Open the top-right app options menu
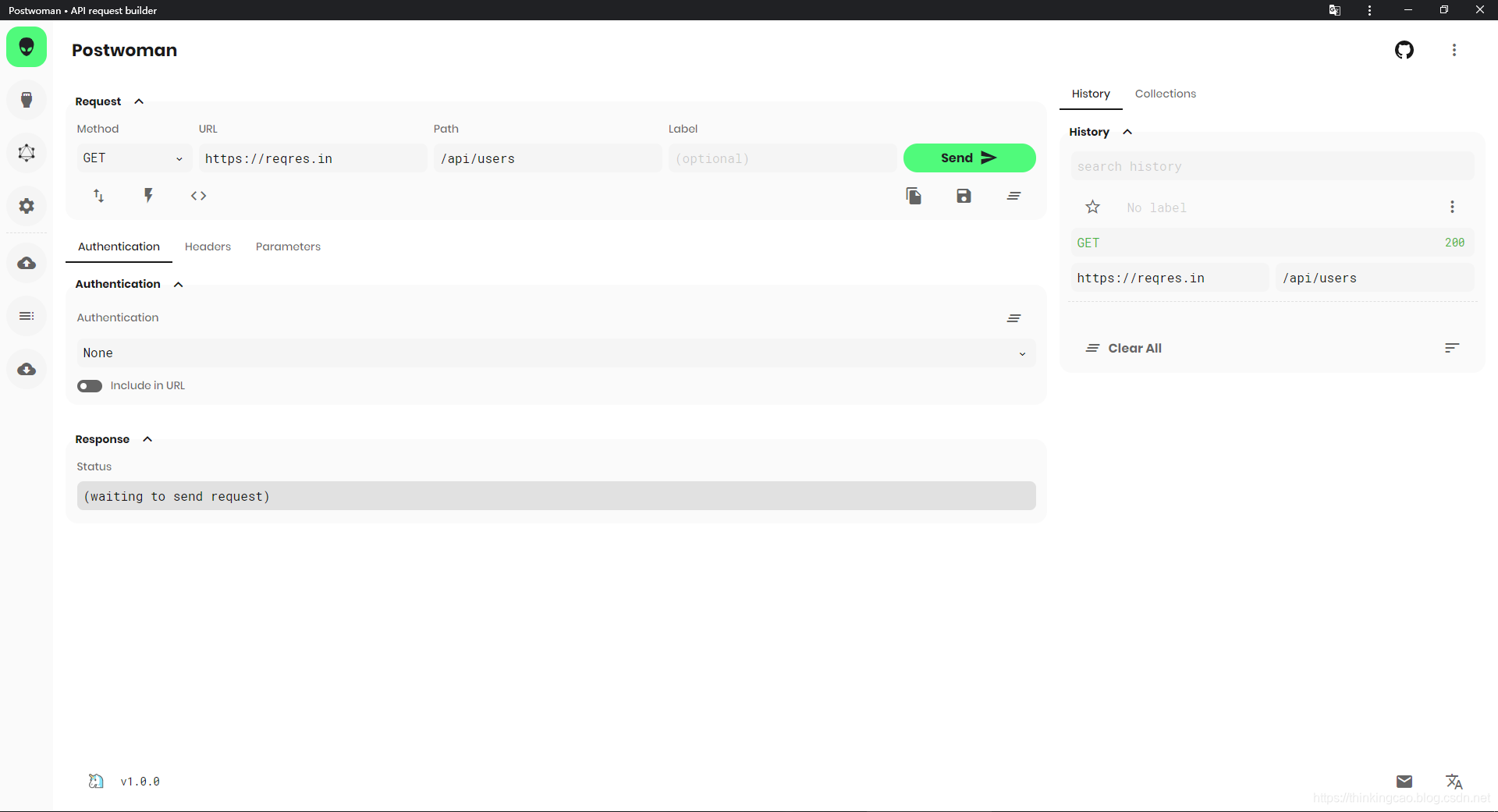Screen dimensions: 1498x812 click(x=1454, y=50)
